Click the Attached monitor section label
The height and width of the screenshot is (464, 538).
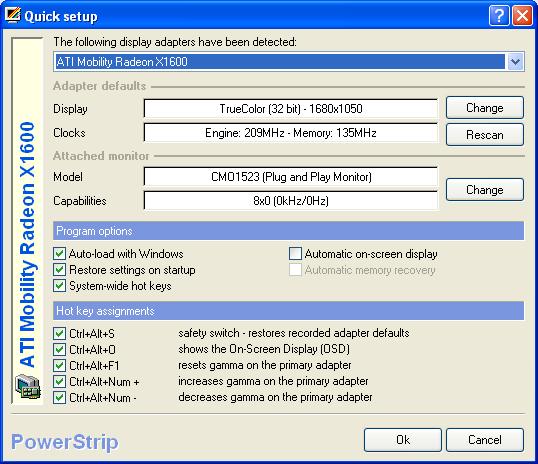click(101, 156)
